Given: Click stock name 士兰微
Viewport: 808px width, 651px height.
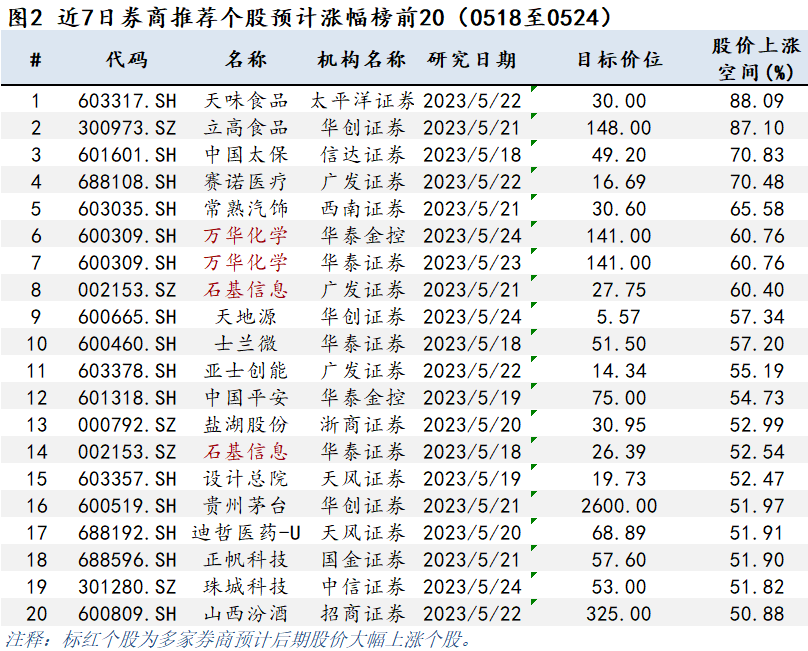Looking at the screenshot, I should 246,344.
